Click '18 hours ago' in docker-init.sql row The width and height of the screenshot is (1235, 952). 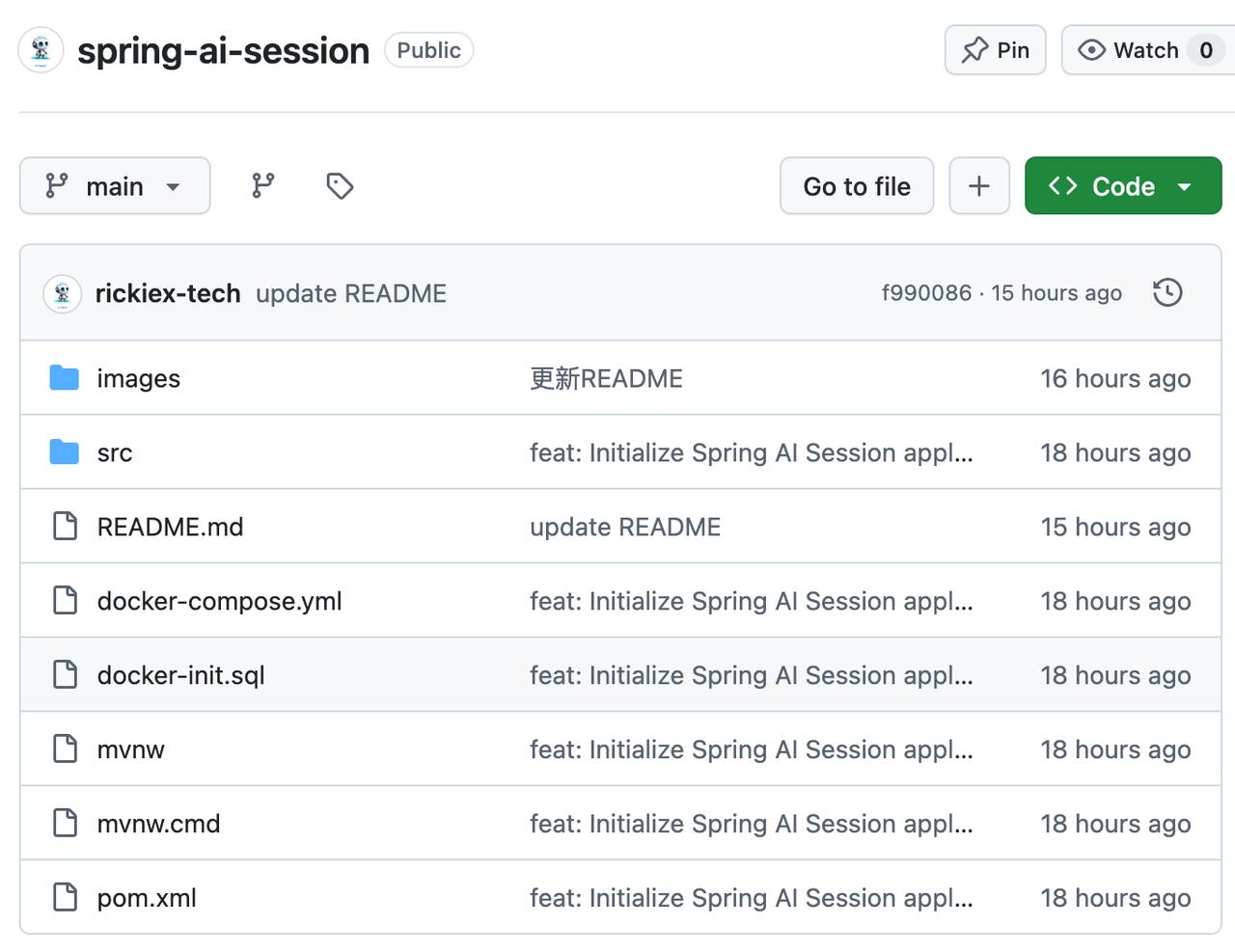pos(1115,675)
